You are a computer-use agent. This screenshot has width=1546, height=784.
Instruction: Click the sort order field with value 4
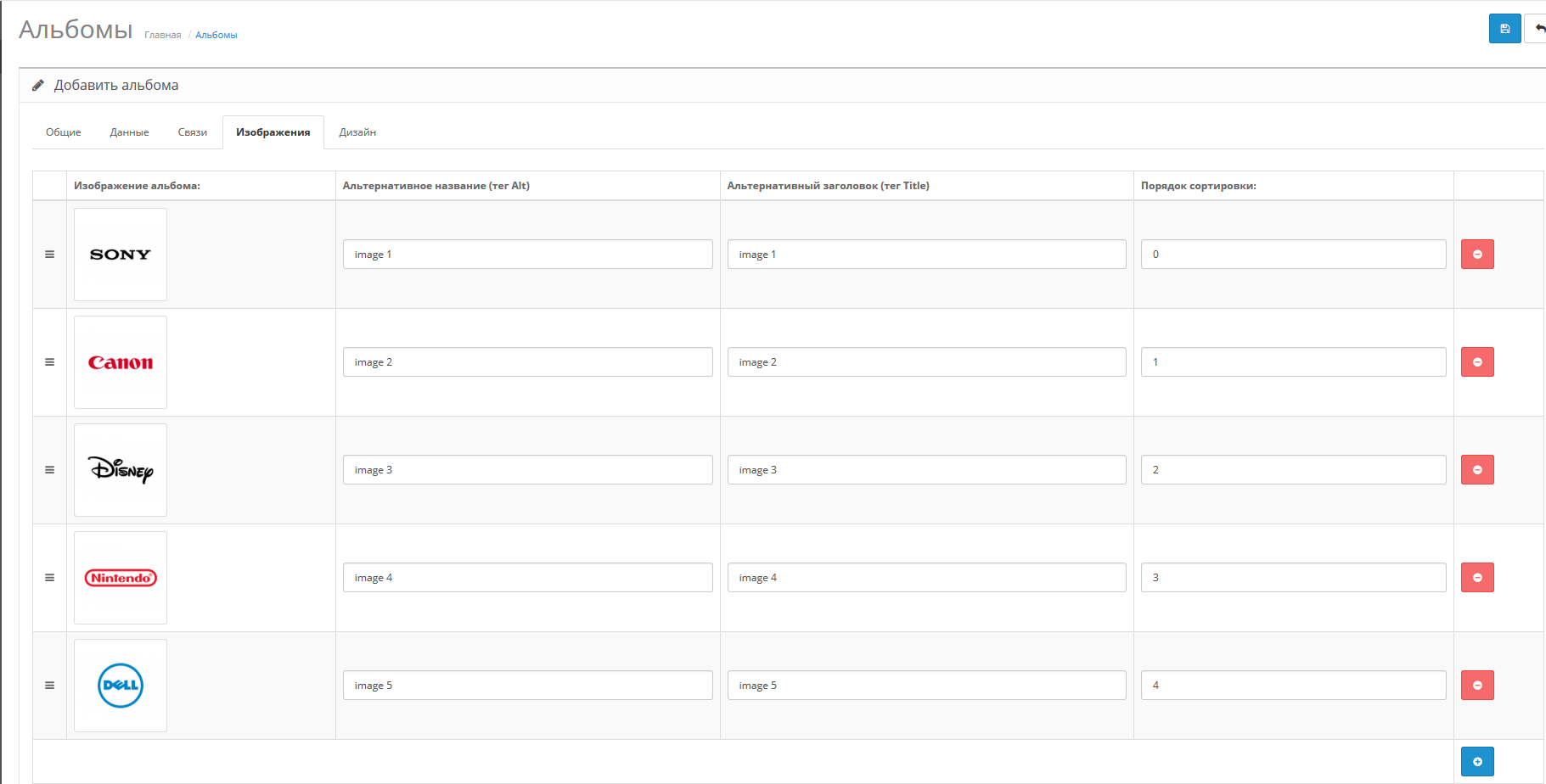click(1292, 686)
